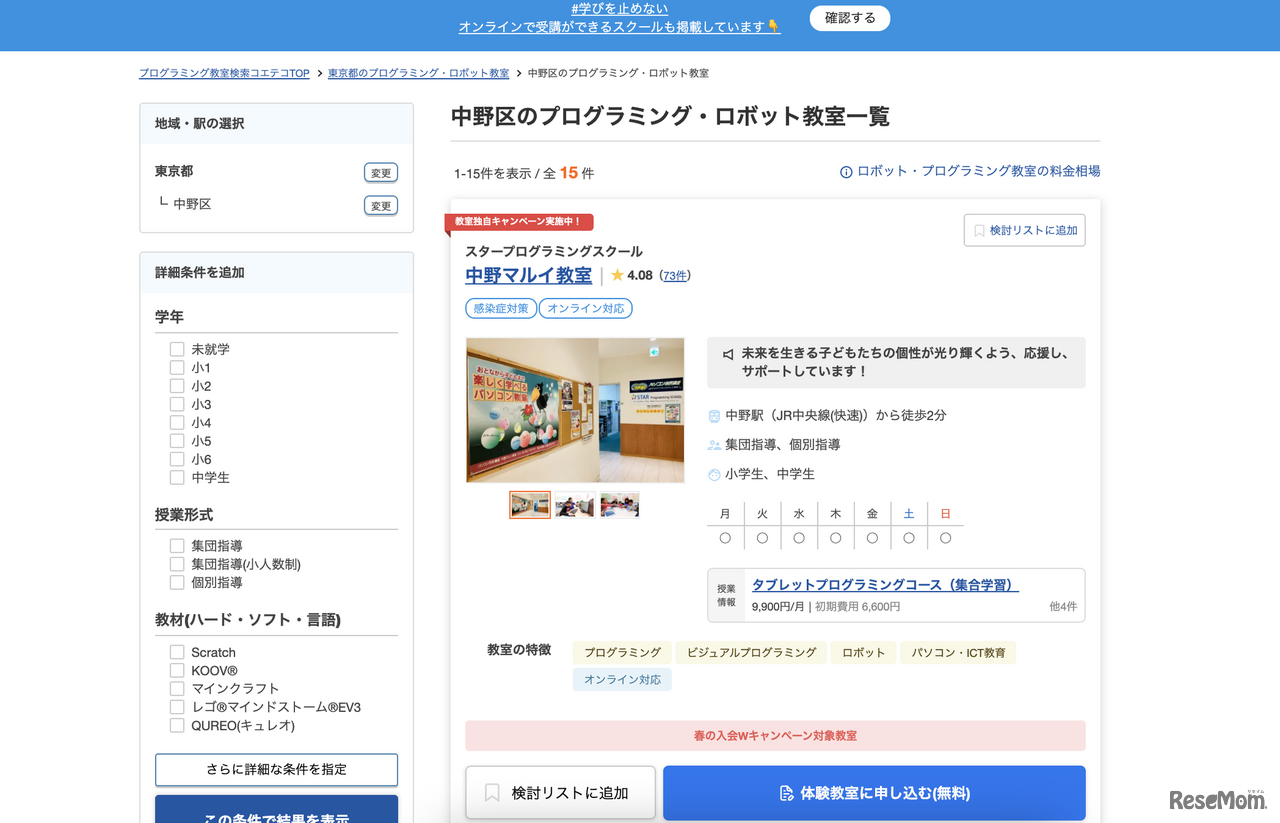
Task: Click the 教室独自キャンペーン実施中！ red label
Action: [519, 222]
